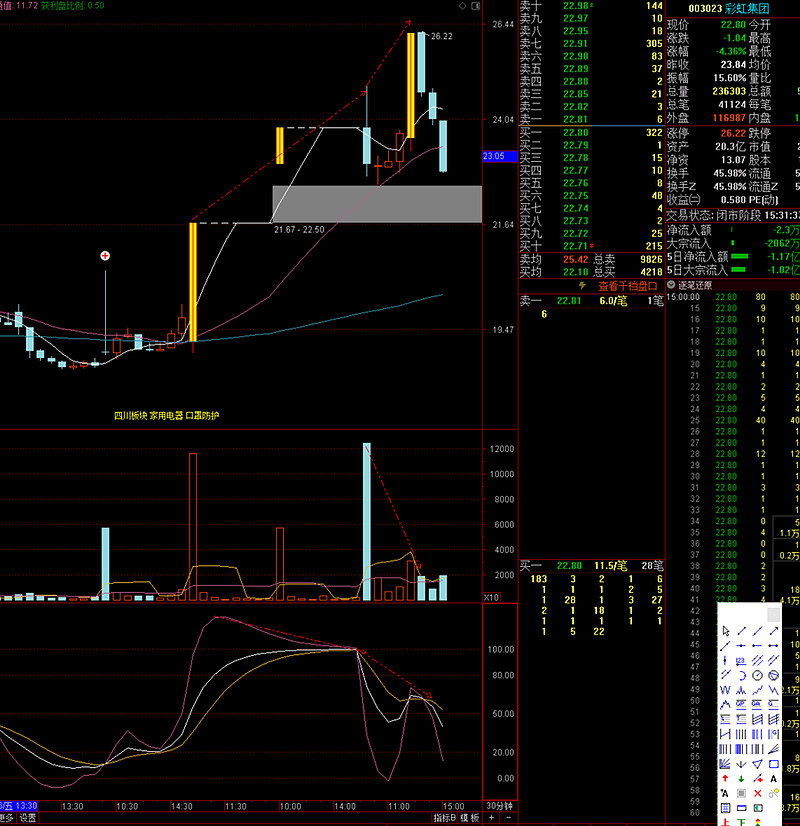800x826 pixels.
Task: Open the 设置 settings tab
Action: pyautogui.click(x=28, y=817)
